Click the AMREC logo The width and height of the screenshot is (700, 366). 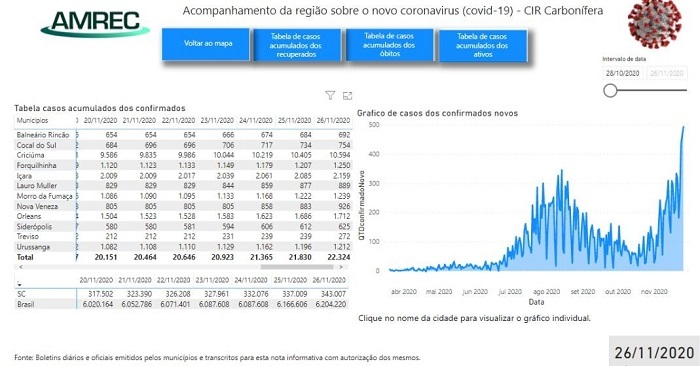(95, 24)
